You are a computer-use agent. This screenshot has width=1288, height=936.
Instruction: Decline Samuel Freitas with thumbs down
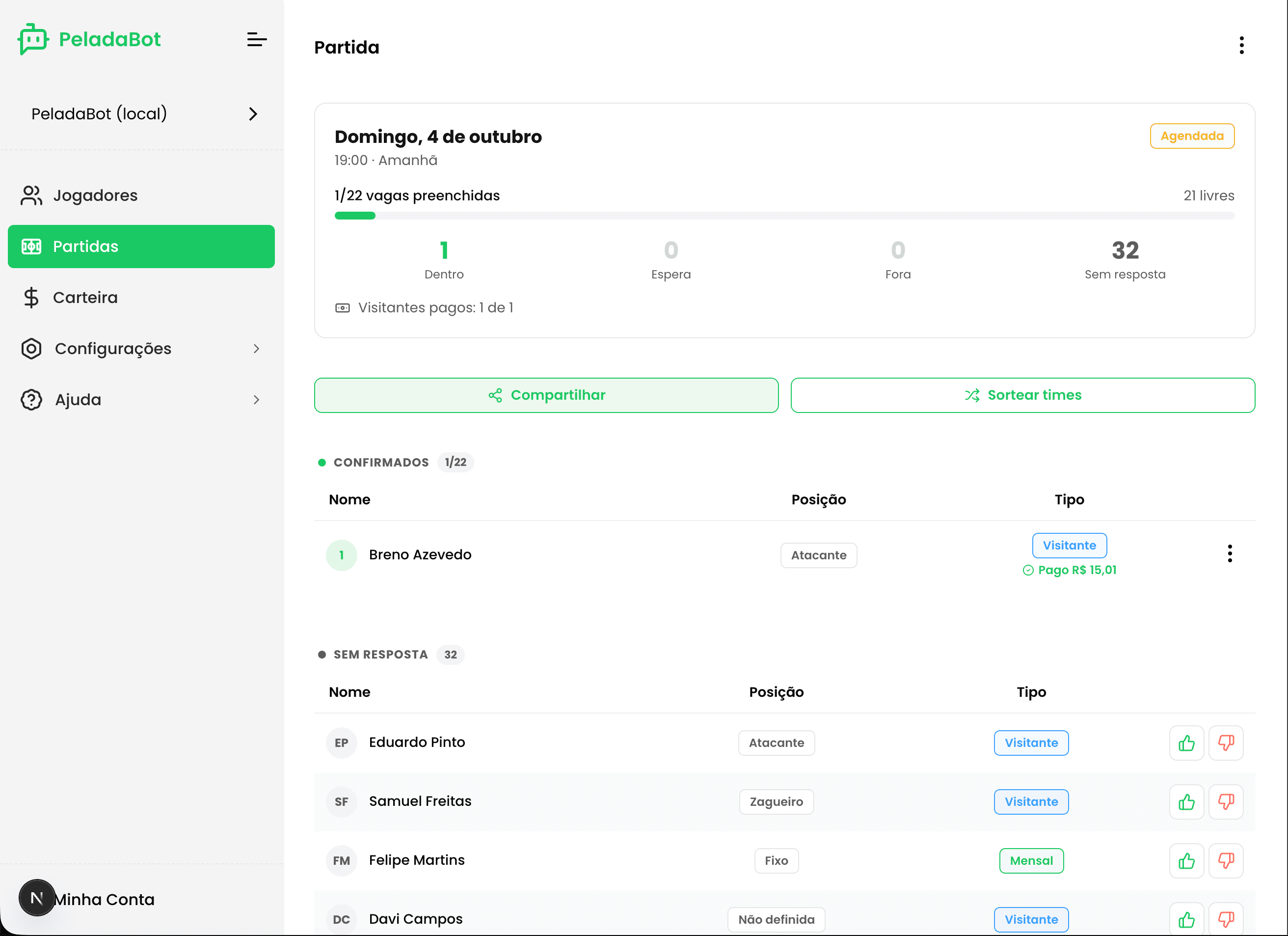tap(1226, 802)
